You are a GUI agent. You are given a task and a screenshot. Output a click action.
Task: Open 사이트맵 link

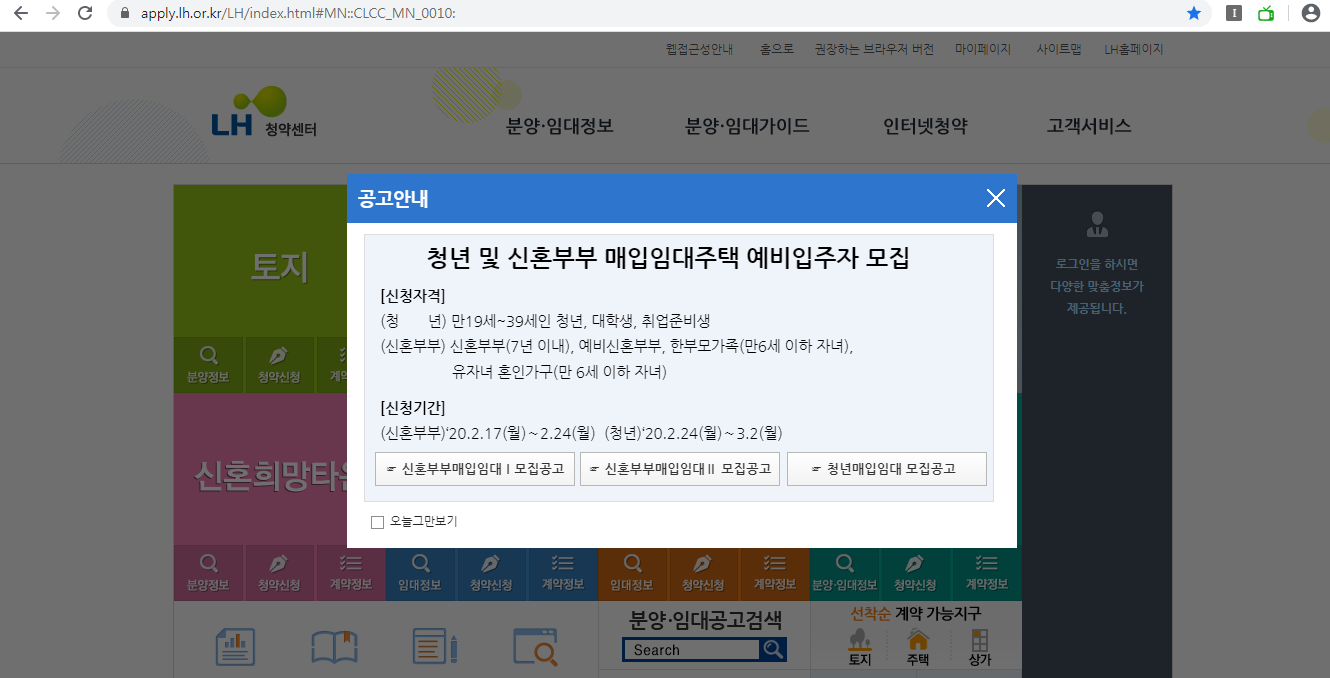1059,49
